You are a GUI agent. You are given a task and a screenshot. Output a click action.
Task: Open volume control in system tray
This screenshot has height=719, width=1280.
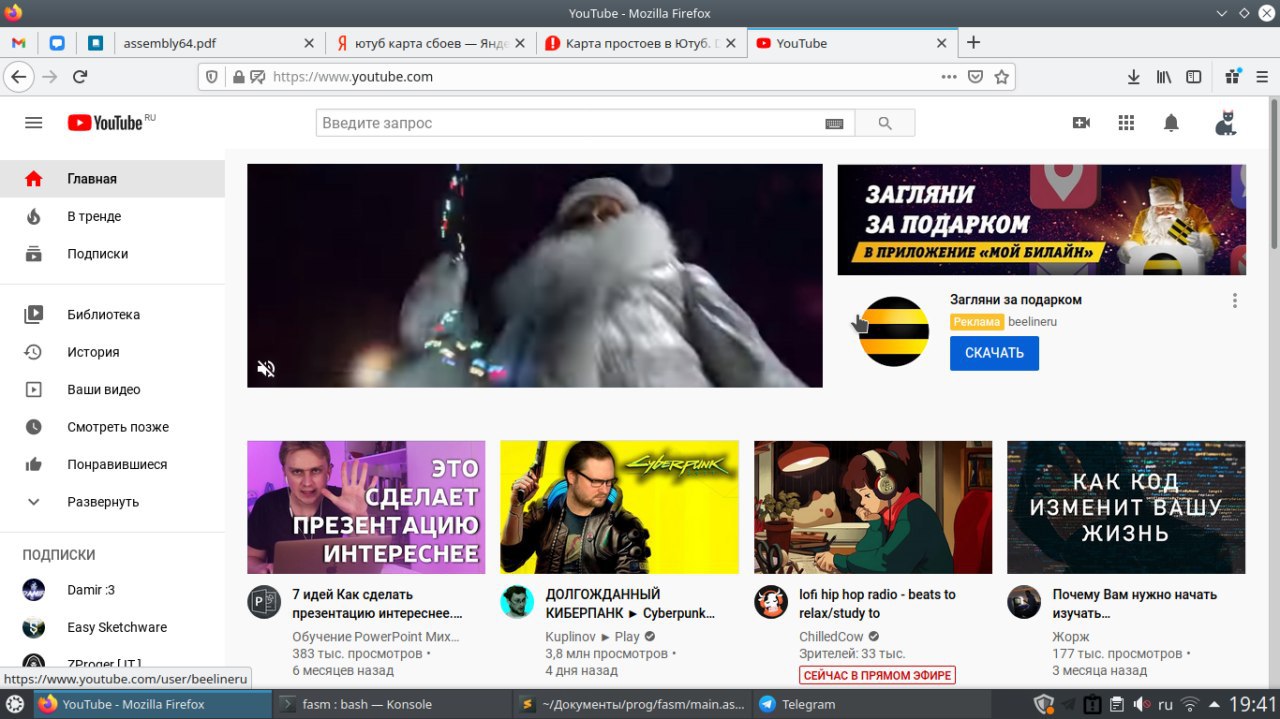pyautogui.click(x=1142, y=704)
